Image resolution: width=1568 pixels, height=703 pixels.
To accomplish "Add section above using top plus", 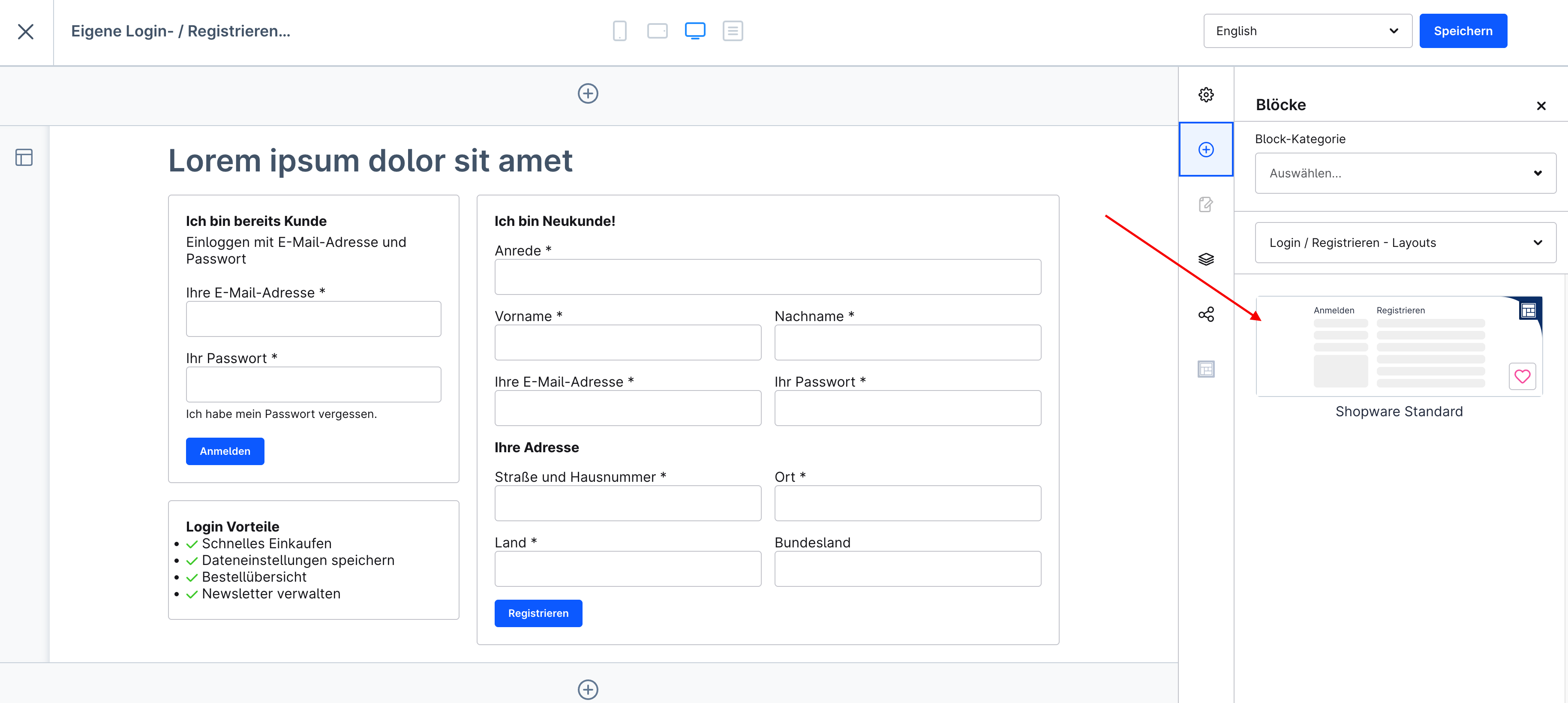I will tap(587, 94).
